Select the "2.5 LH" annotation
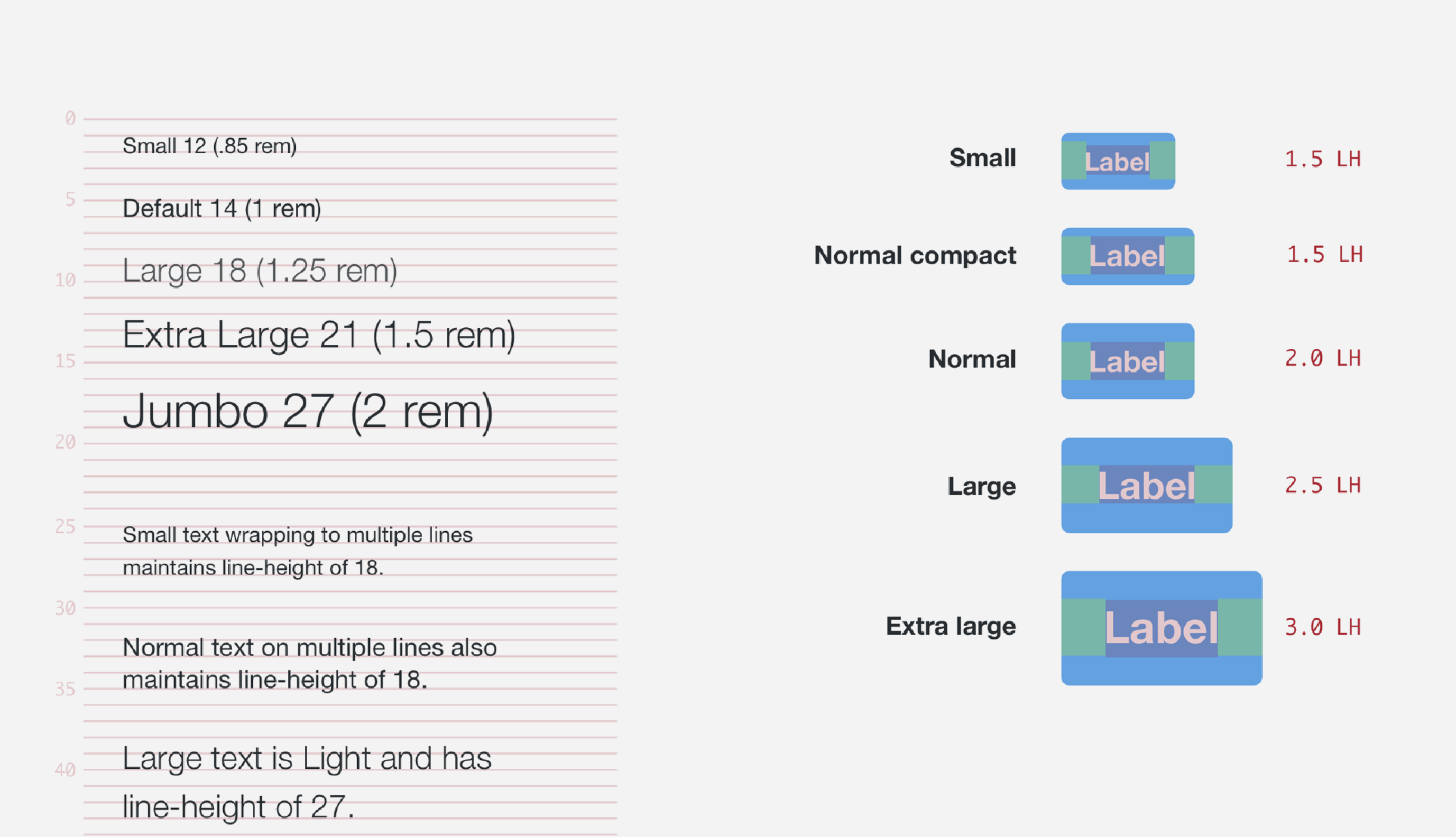 (x=1323, y=485)
